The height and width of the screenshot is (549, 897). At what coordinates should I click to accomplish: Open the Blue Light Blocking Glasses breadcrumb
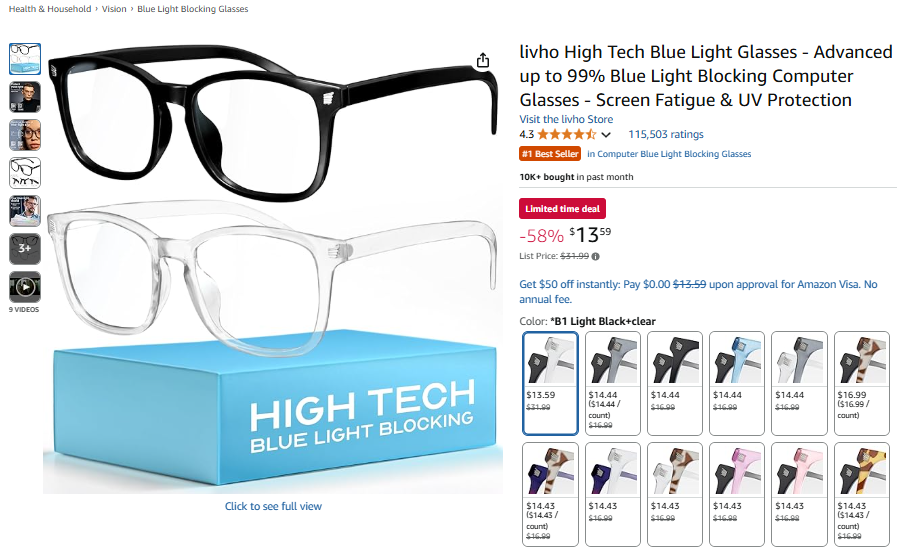(x=193, y=9)
